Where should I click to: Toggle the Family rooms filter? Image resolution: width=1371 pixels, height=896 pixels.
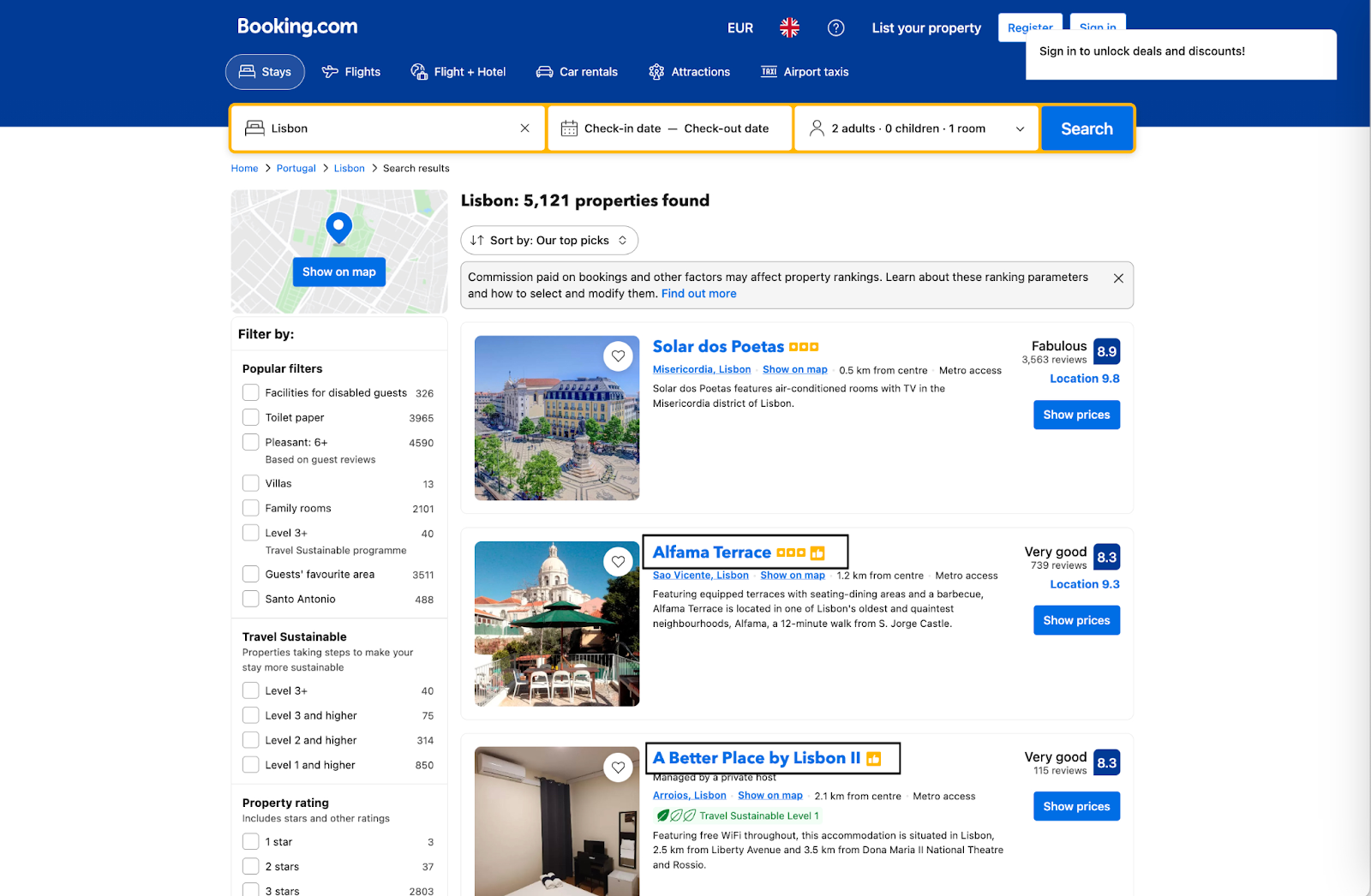click(x=250, y=508)
